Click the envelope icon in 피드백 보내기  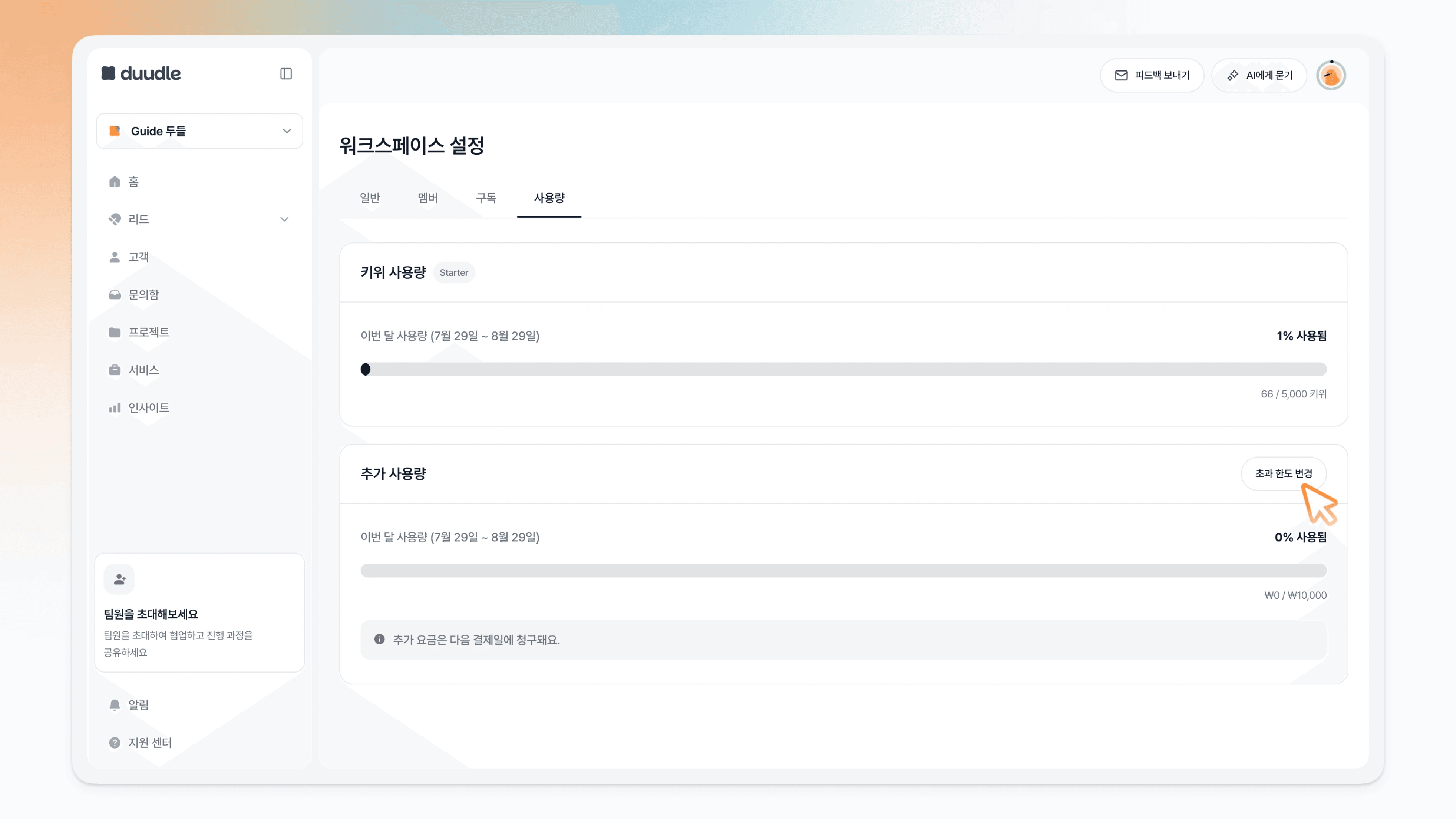[x=1122, y=75]
